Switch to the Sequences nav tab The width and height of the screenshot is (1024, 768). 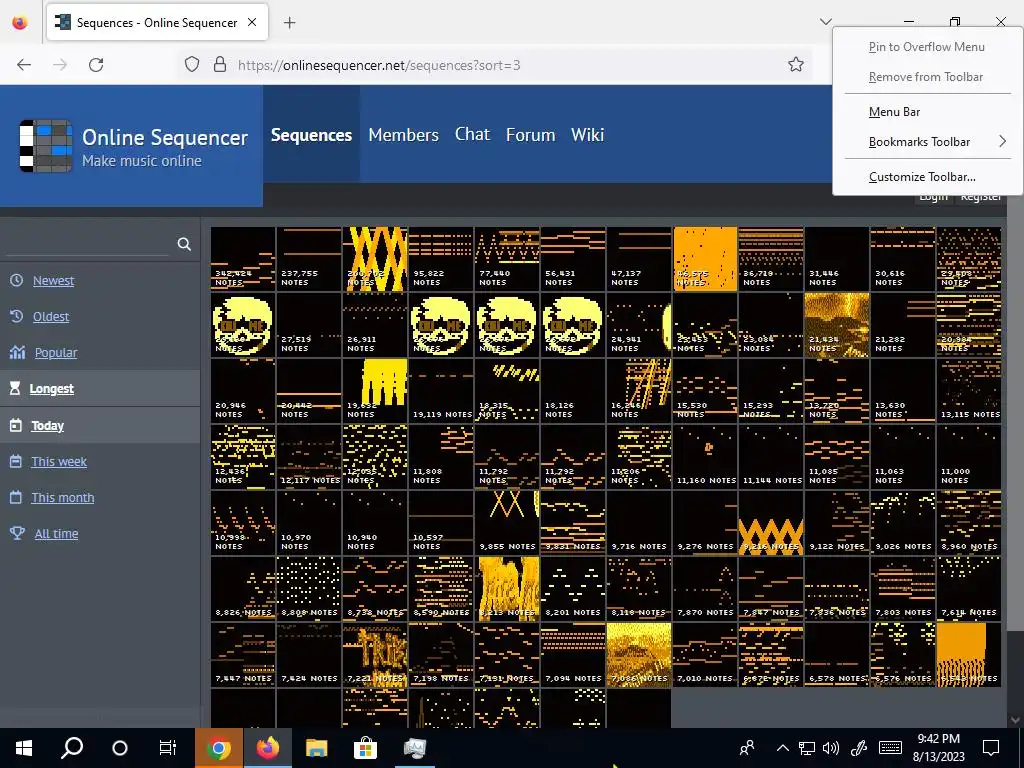pos(311,135)
